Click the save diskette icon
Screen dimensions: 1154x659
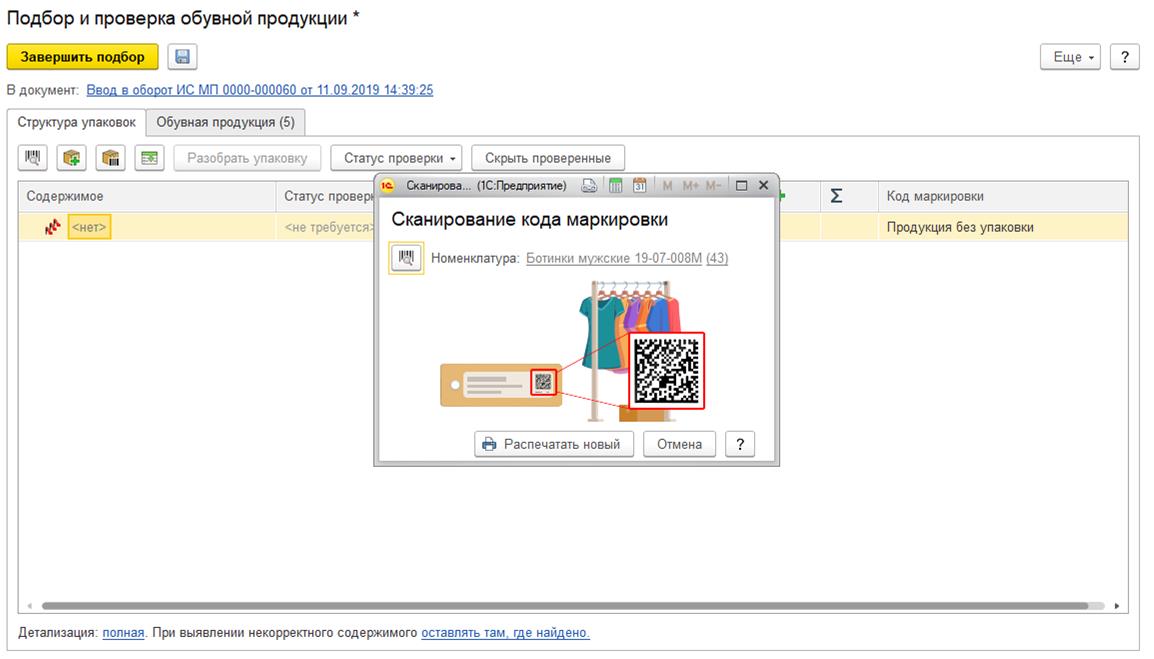[x=182, y=57]
